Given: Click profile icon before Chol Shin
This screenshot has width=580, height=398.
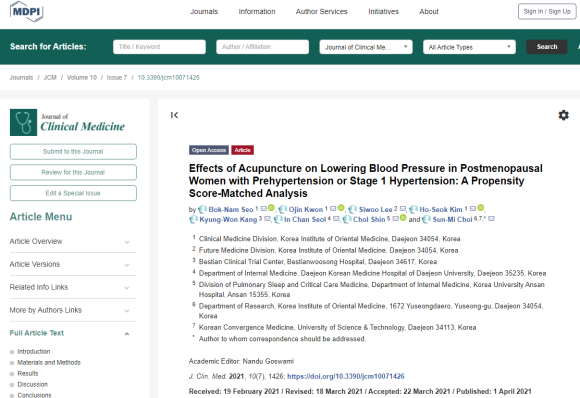Looking at the screenshot, I should click(x=347, y=220).
